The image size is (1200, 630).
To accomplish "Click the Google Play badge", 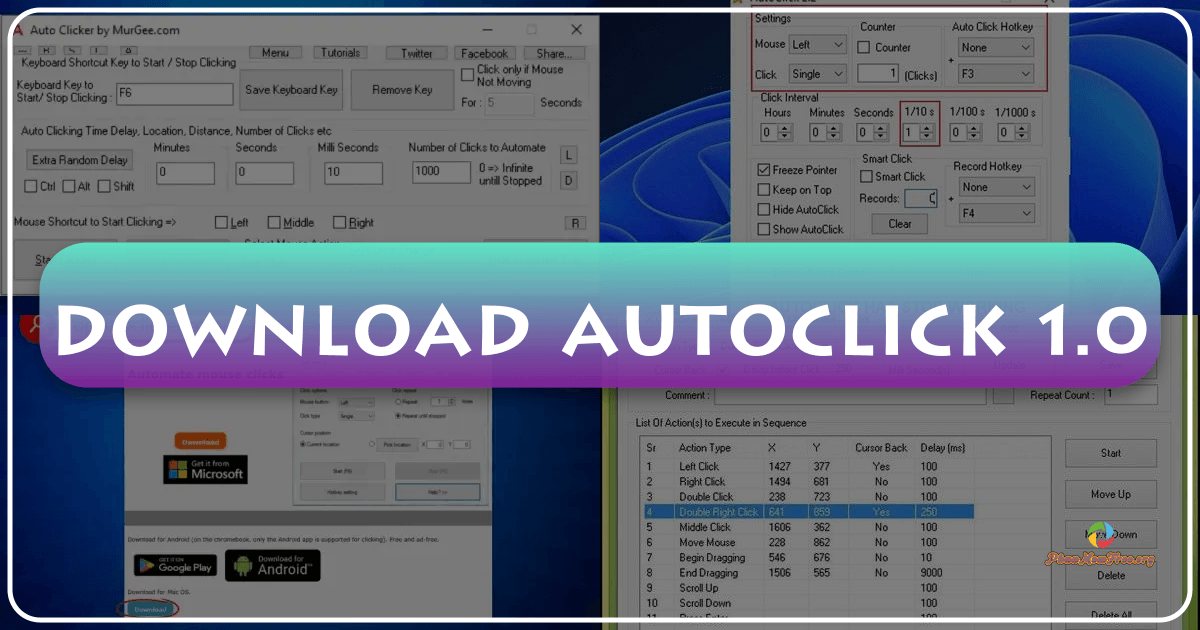I will pos(175,565).
